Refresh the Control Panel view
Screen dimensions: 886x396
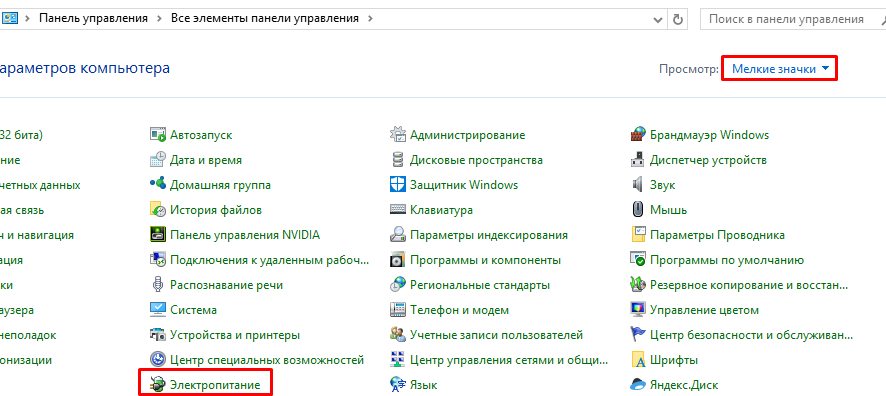pyautogui.click(x=677, y=19)
